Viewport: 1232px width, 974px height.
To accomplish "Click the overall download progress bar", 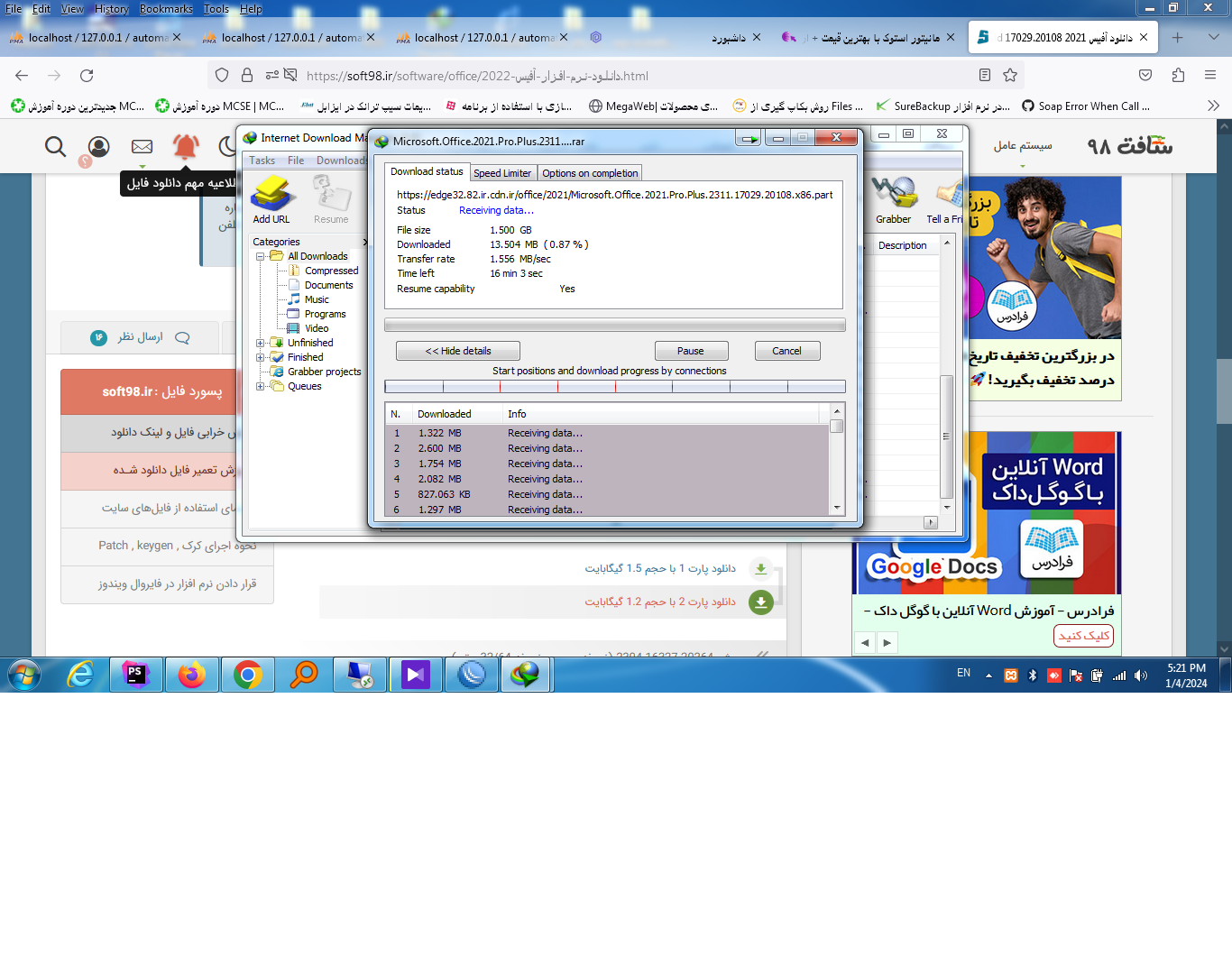I will [x=615, y=325].
